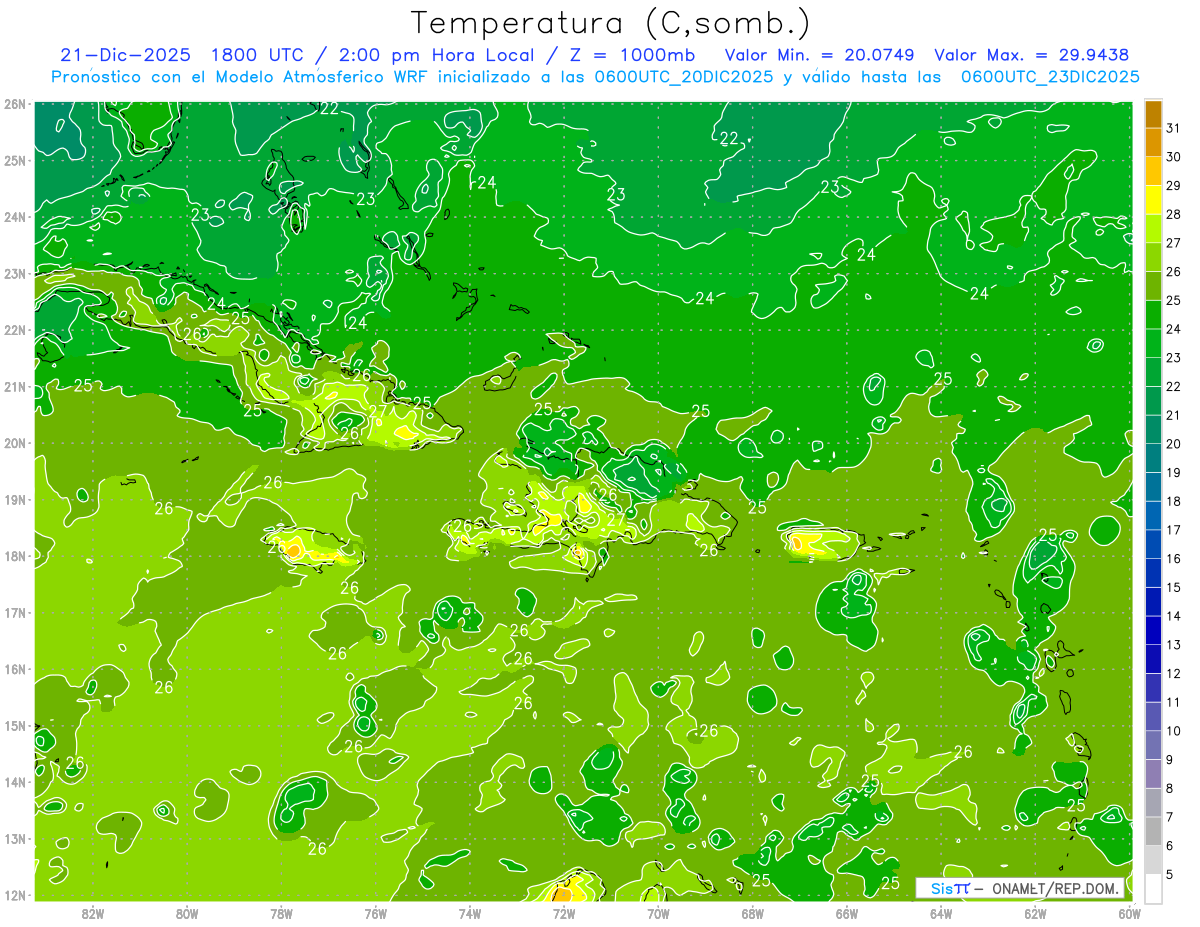Image resolution: width=1200 pixels, height=927 pixels.
Task: Click the '70W' longitude axis label
Action: [658, 914]
